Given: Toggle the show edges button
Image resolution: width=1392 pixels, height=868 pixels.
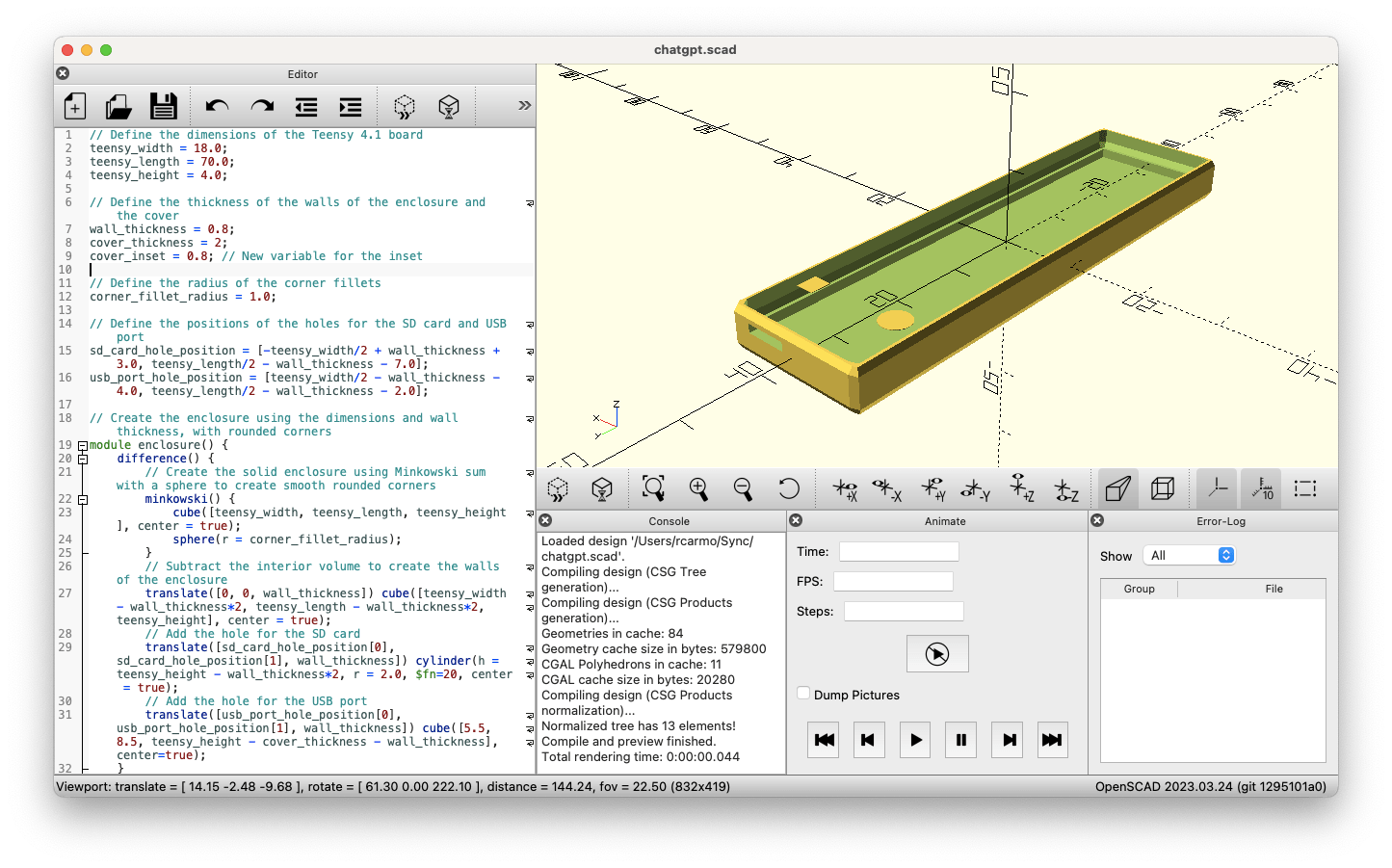Looking at the screenshot, I should click(x=1305, y=489).
